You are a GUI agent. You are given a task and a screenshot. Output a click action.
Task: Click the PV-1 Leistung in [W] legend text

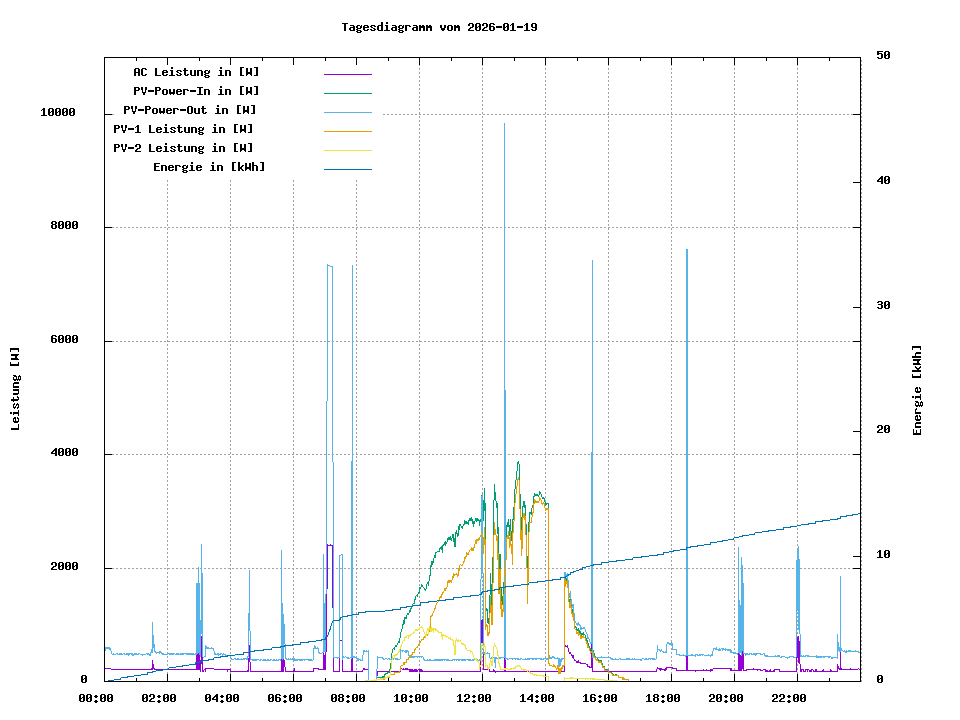pos(183,129)
